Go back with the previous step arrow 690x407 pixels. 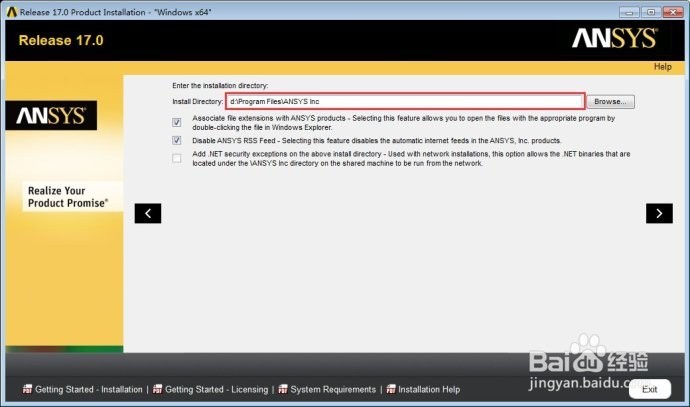148,213
